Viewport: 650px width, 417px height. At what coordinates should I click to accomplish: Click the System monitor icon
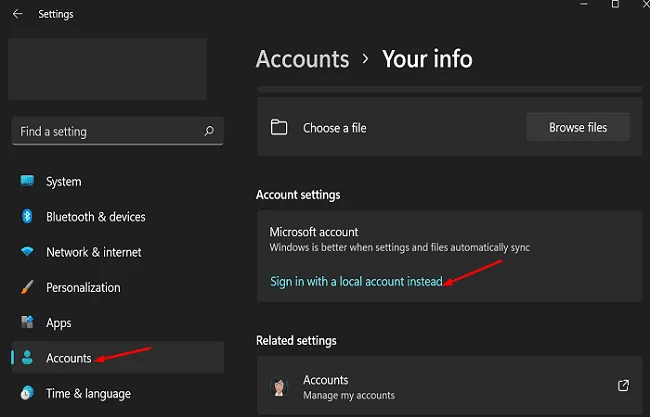point(27,181)
